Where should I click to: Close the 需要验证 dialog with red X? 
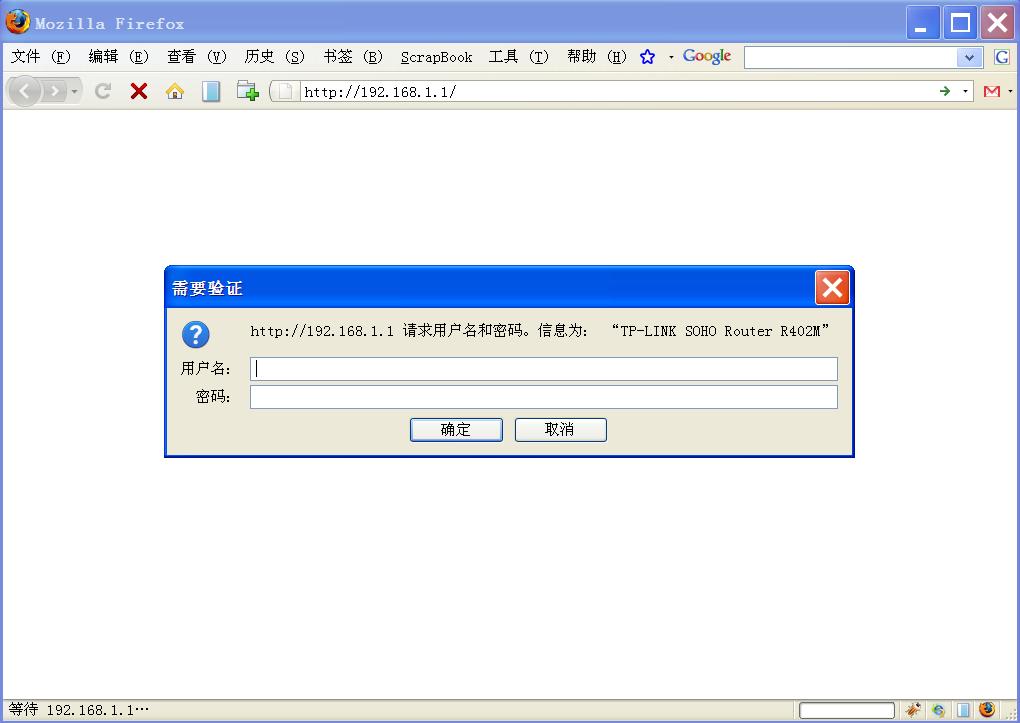pos(832,288)
